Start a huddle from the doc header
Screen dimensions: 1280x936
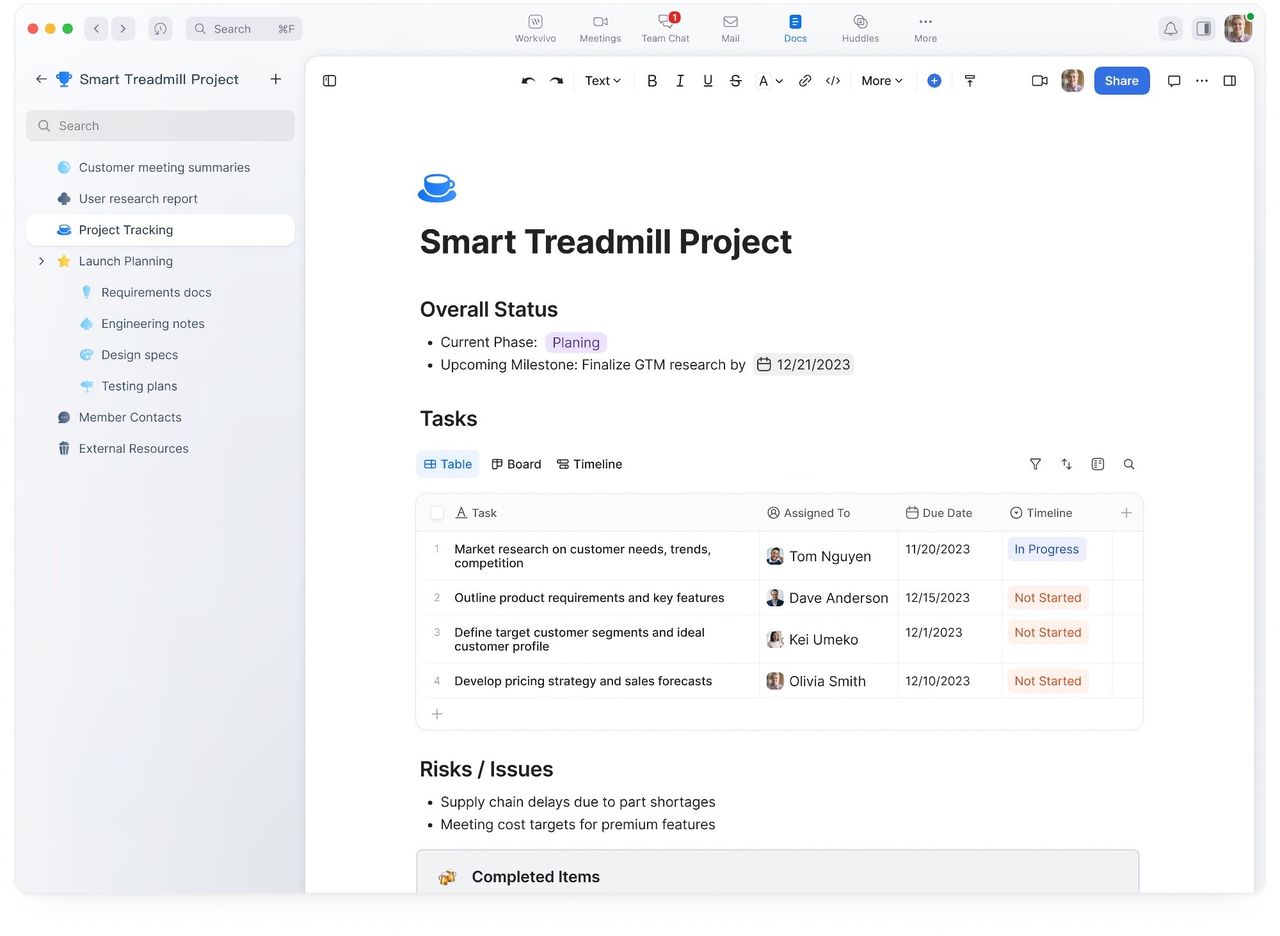(1039, 81)
